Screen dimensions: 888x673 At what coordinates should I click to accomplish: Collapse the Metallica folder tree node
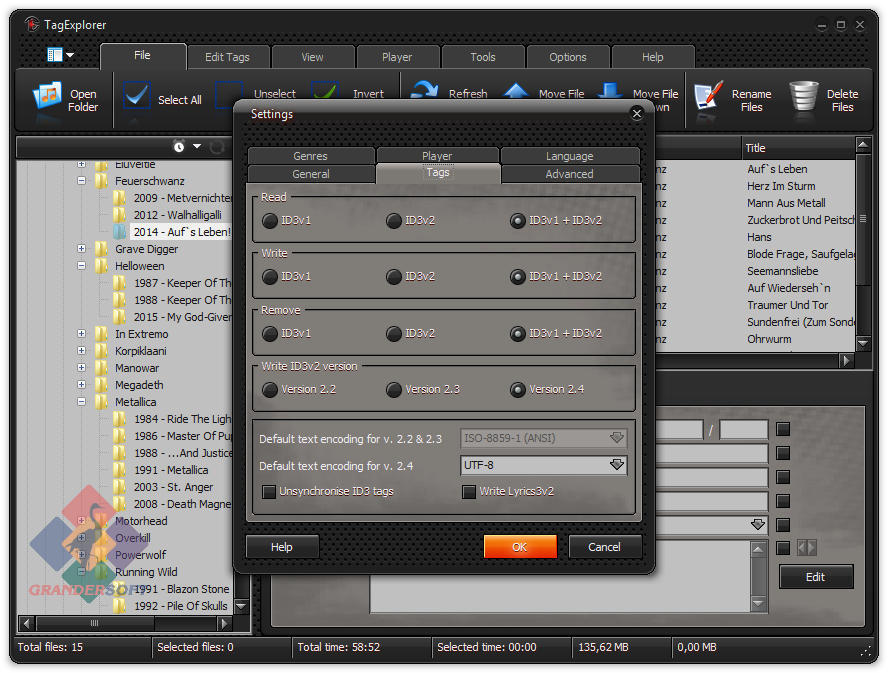[82, 402]
